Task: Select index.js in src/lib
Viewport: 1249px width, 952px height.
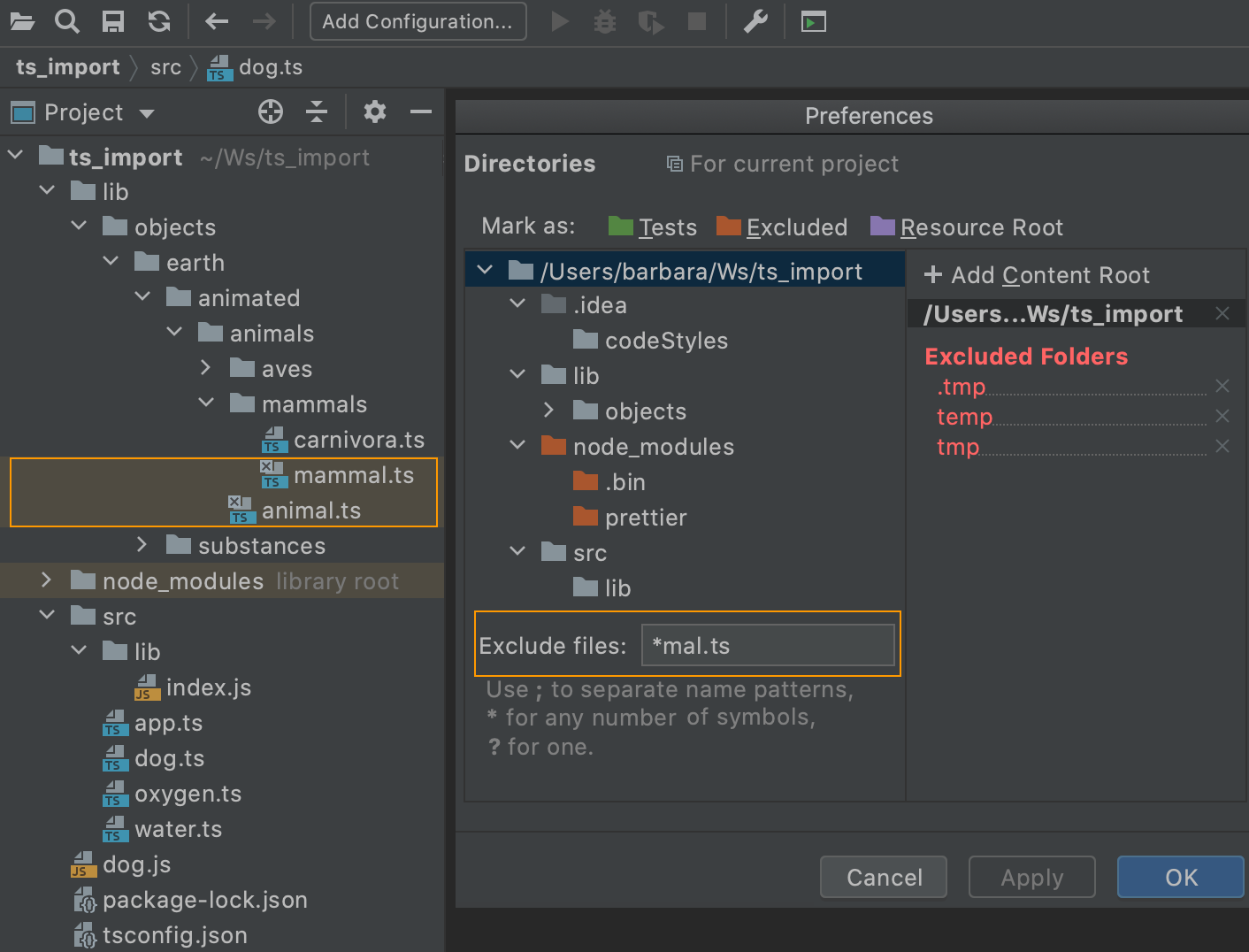Action: point(193,687)
